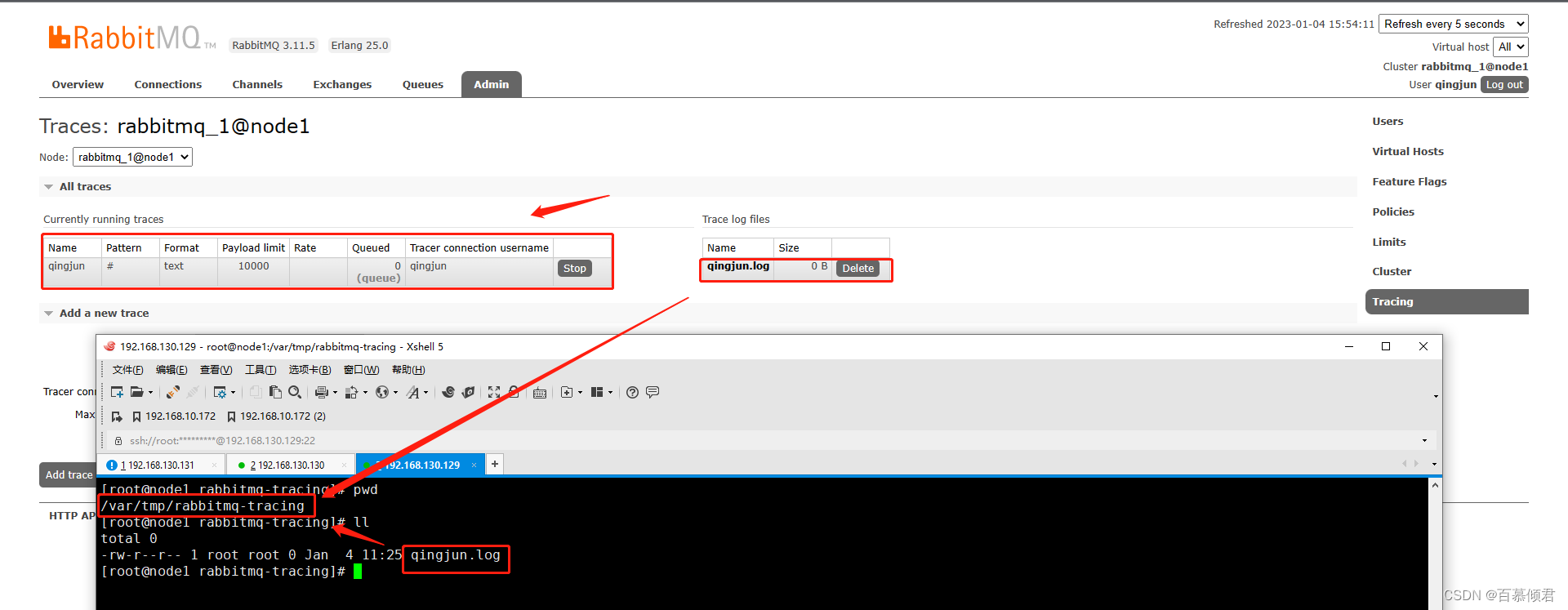Open the Exchanges tab
The image size is (1568, 610).
point(342,84)
